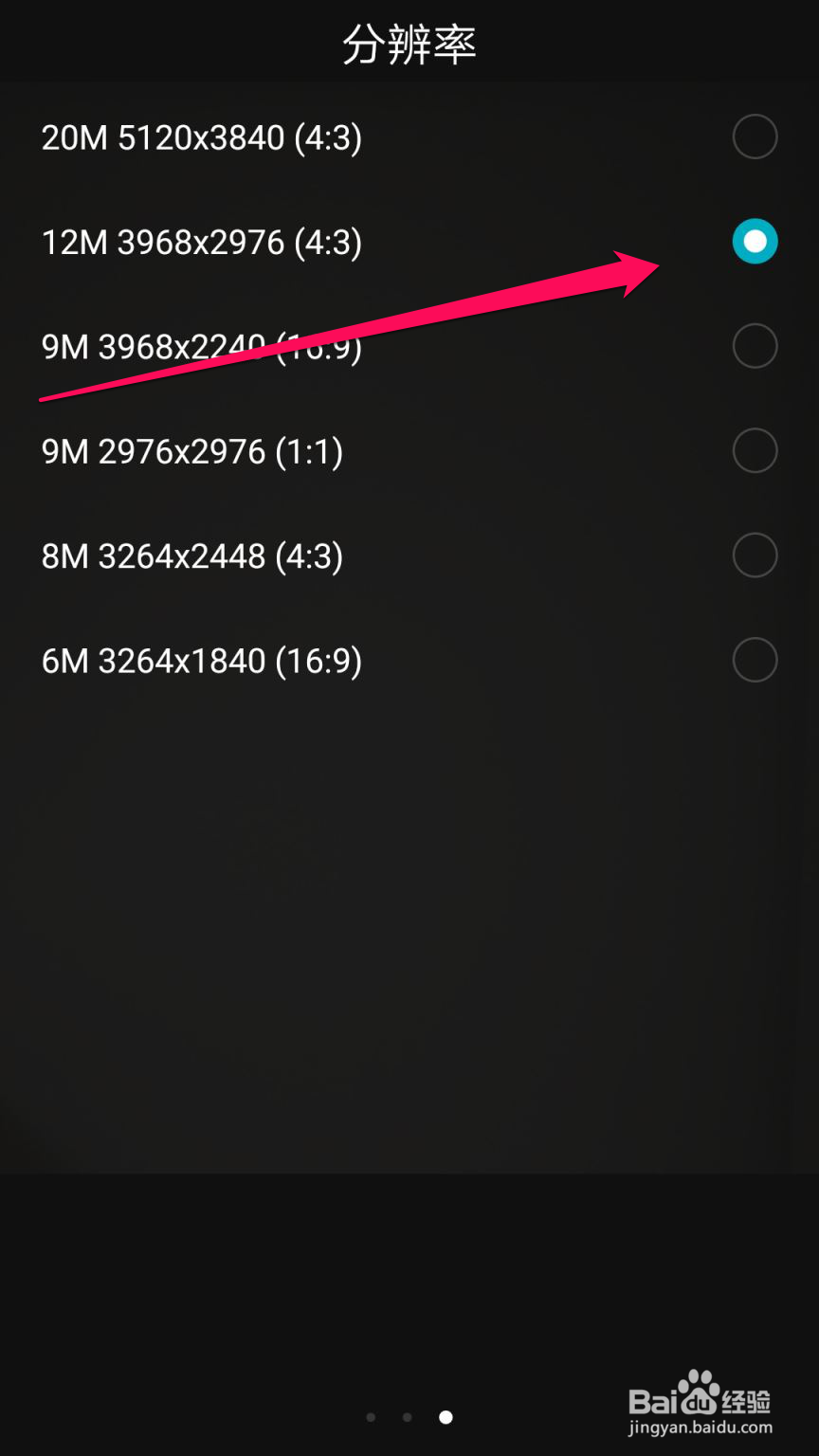Toggle the selected 12M 3968x2976 radio button

(755, 242)
